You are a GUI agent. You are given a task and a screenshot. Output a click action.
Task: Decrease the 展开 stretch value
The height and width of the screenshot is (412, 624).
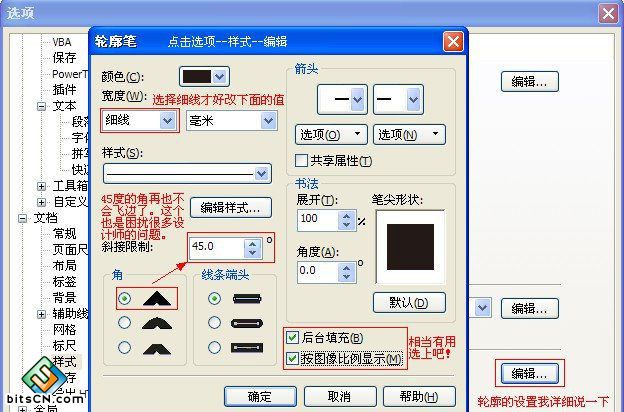[x=347, y=225]
